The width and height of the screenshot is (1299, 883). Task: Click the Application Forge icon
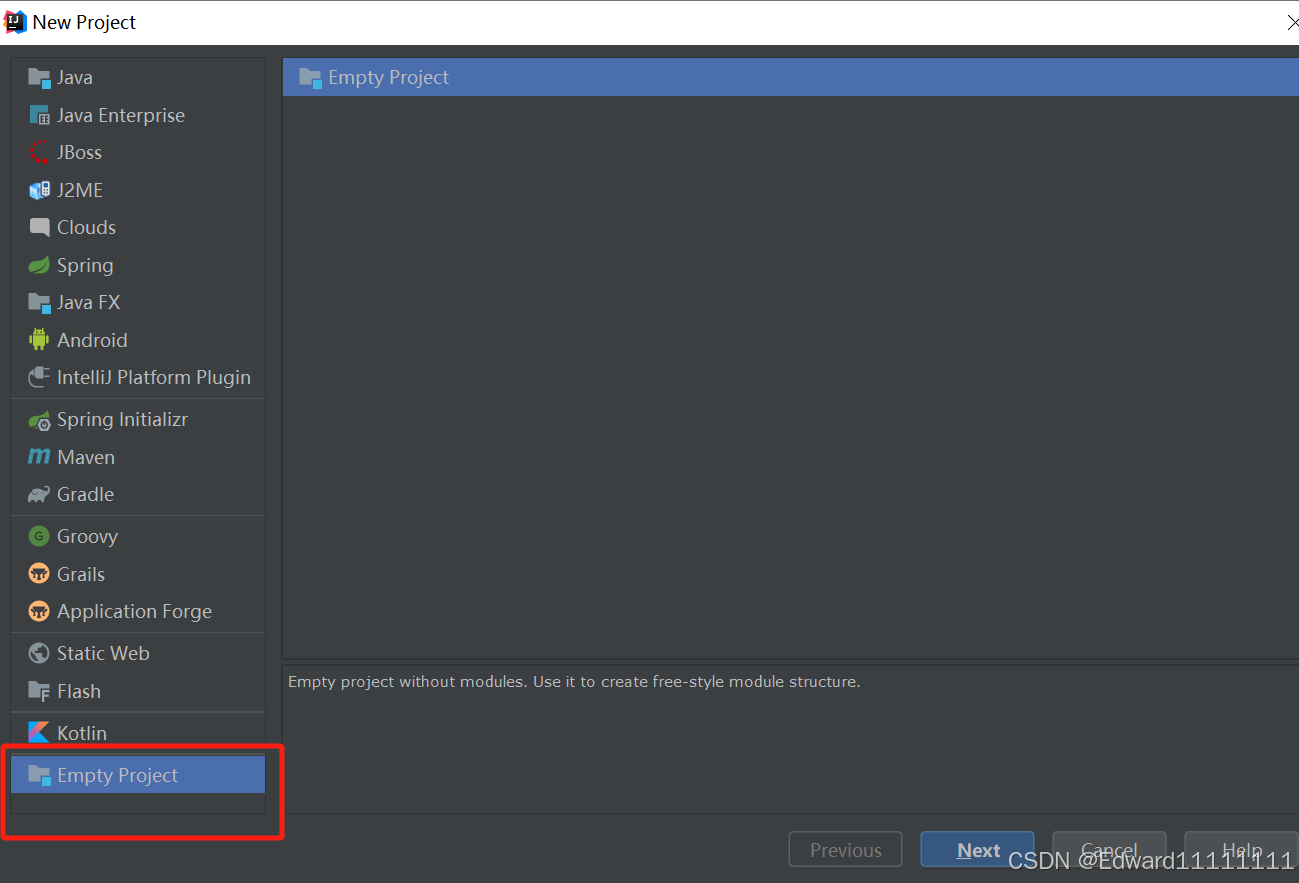(39, 611)
